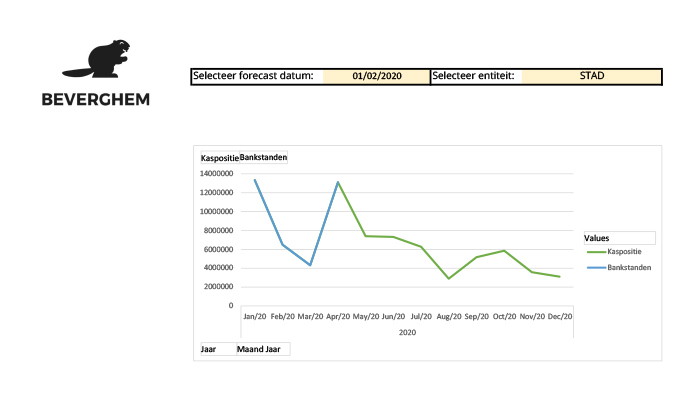700x400 pixels.
Task: Select the blue Bankstanden legend entry
Action: pyautogui.click(x=619, y=267)
